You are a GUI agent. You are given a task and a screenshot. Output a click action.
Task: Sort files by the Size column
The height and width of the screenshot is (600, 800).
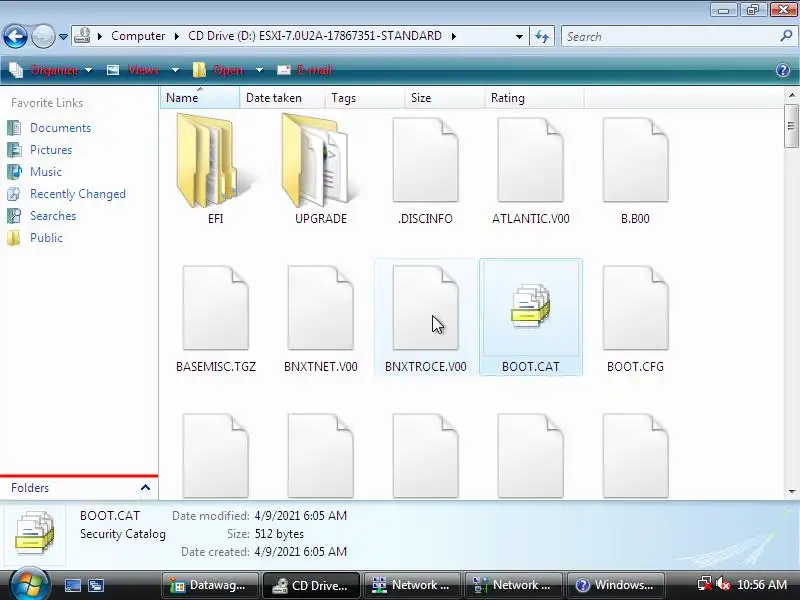pos(444,97)
